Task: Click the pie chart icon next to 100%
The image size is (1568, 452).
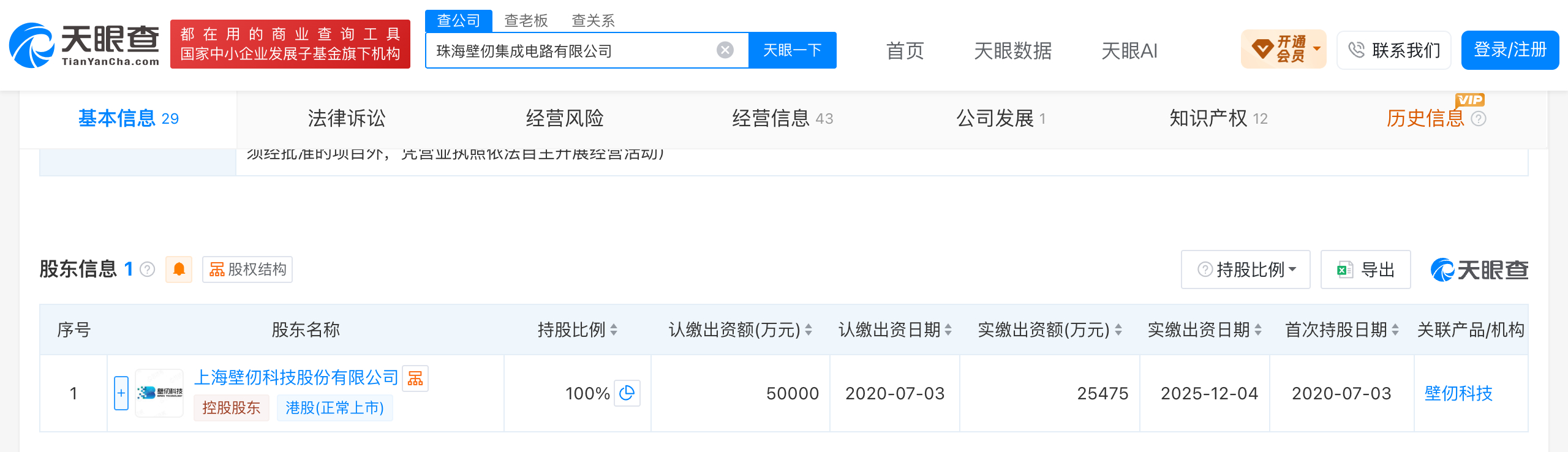Action: pyautogui.click(x=627, y=393)
